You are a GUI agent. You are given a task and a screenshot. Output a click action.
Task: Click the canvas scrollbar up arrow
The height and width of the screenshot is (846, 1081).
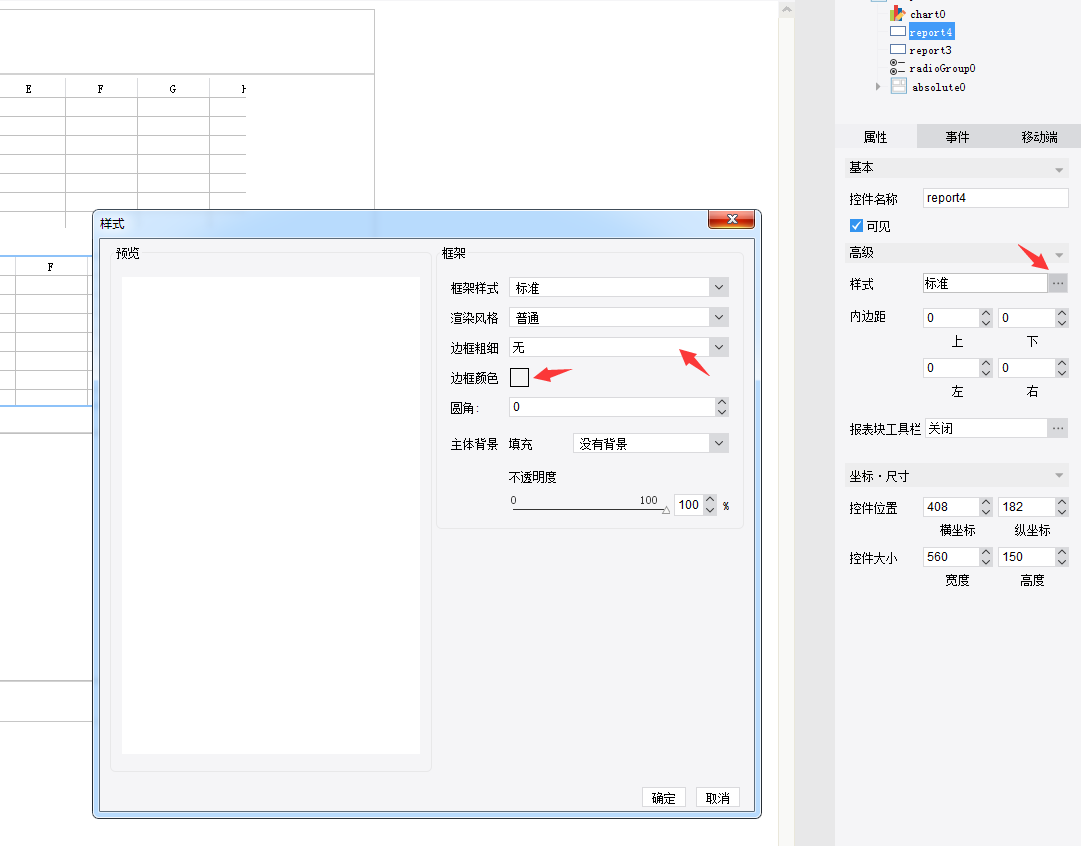tap(786, 10)
